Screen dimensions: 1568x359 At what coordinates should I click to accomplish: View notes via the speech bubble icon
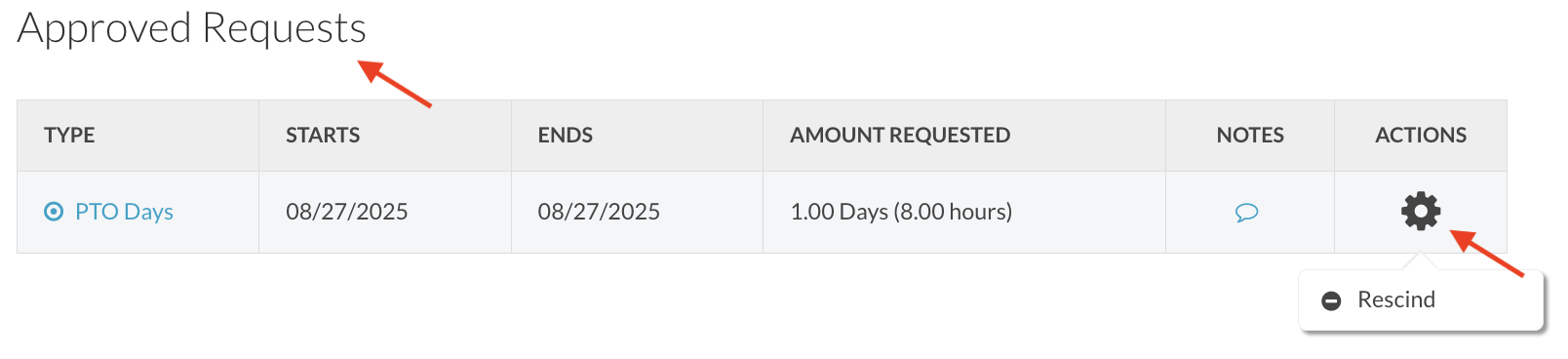pyautogui.click(x=1246, y=213)
